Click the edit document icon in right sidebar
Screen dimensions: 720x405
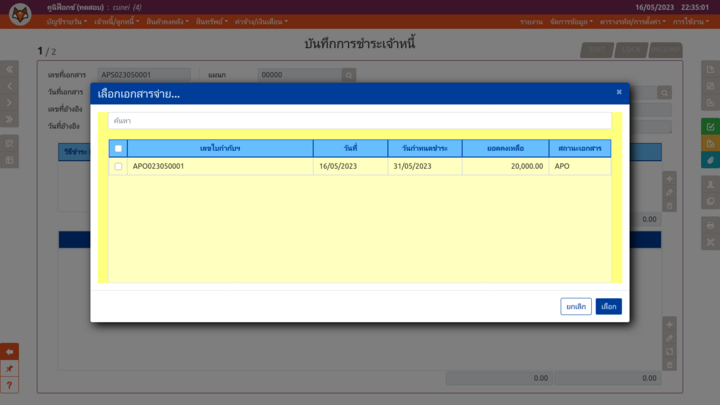click(710, 86)
